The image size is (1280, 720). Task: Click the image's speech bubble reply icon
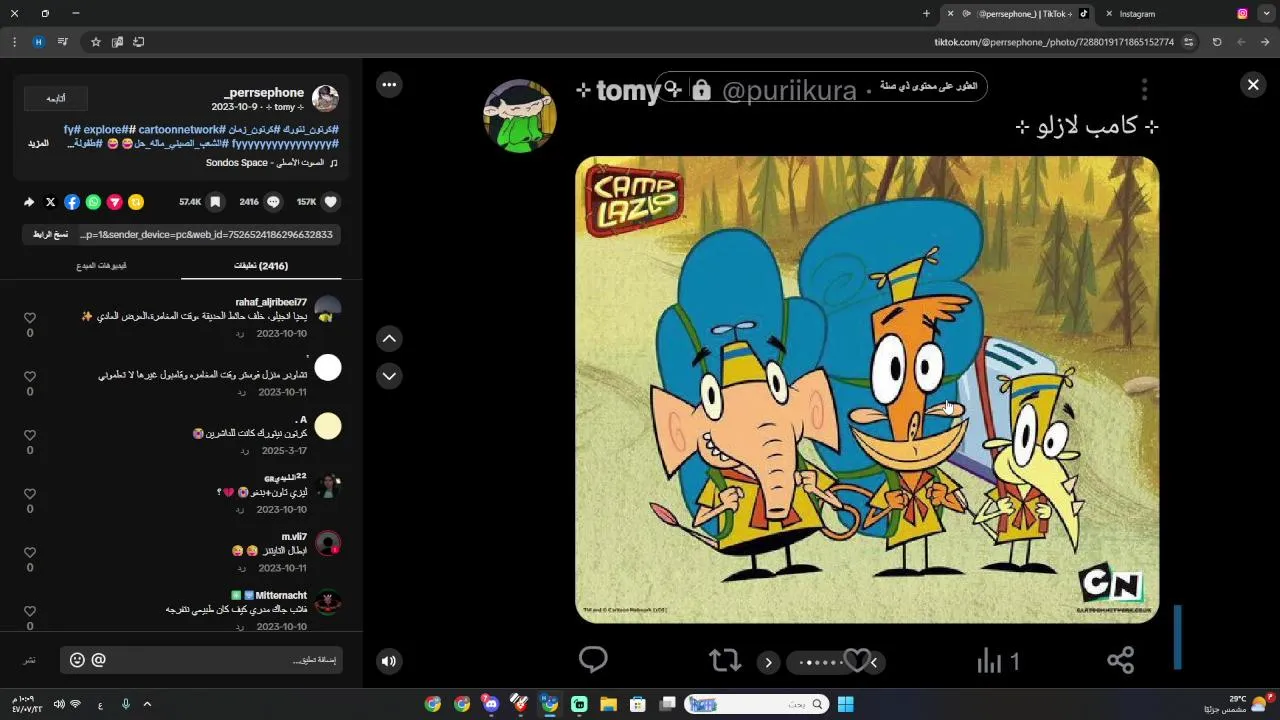click(593, 660)
